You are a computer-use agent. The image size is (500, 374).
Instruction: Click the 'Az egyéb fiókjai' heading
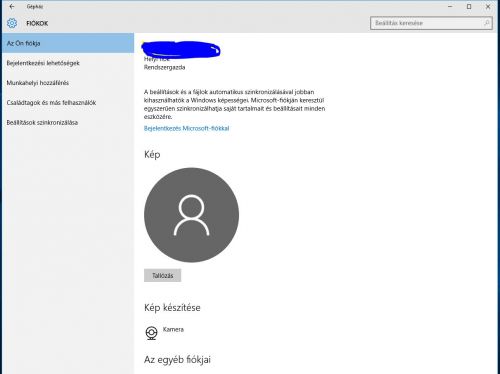[177, 360]
